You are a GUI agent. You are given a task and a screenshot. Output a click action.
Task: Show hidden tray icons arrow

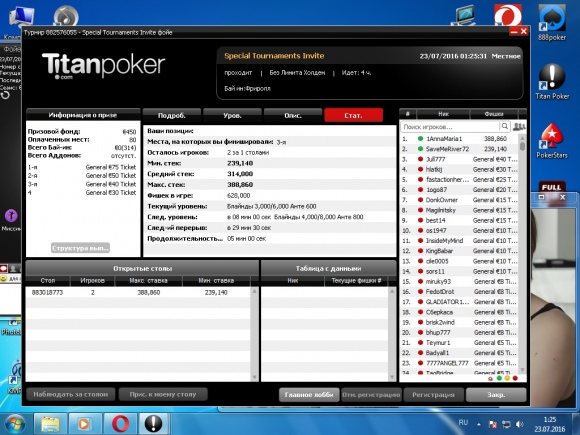479,424
